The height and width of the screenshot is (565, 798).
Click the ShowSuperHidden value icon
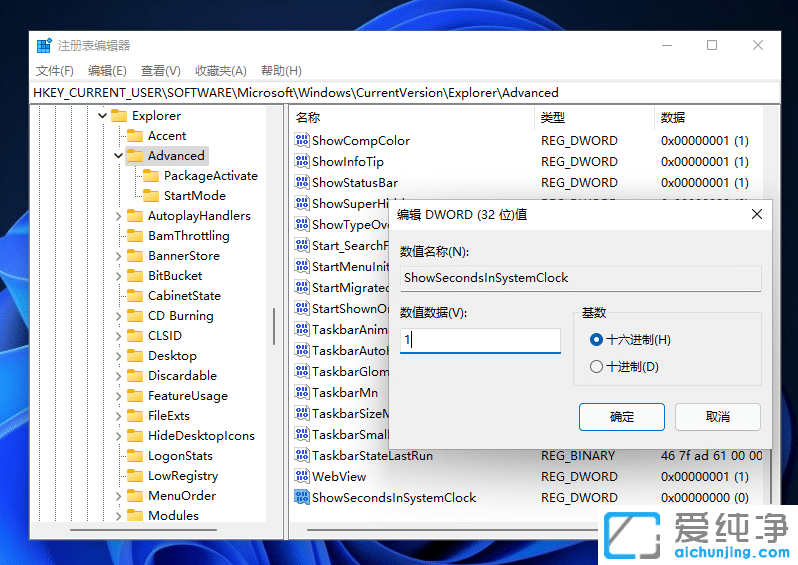[x=302, y=203]
